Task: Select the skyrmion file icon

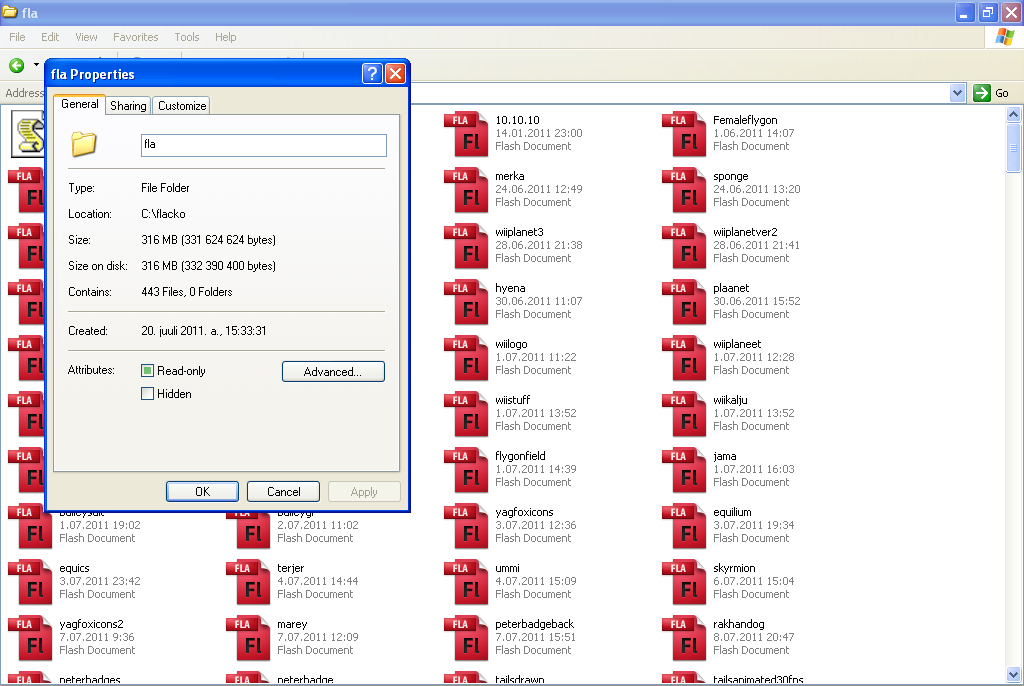Action: pyautogui.click(x=684, y=584)
